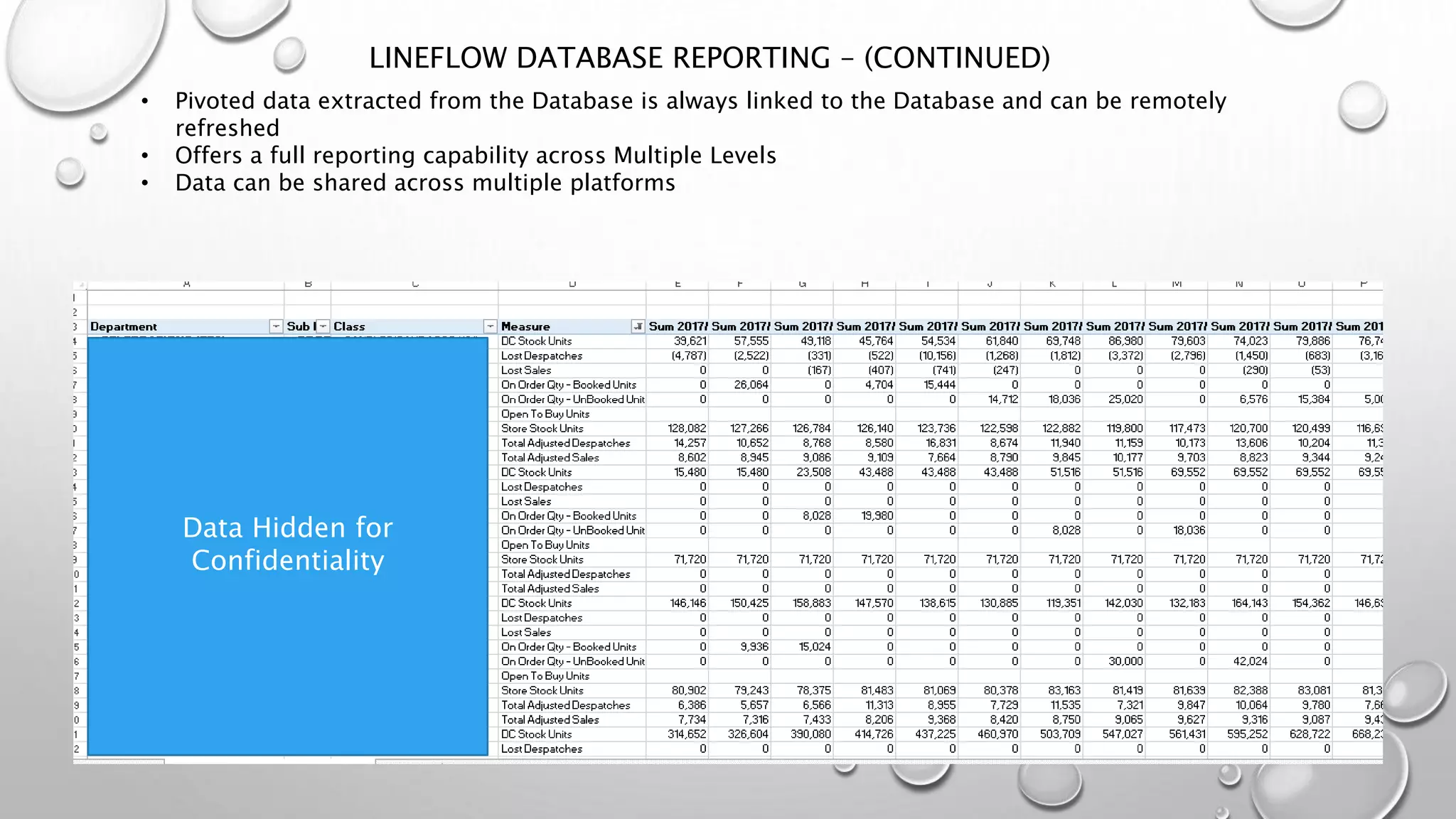Open the Department filter dropdown
Image resolution: width=1456 pixels, height=819 pixels.
276,326
